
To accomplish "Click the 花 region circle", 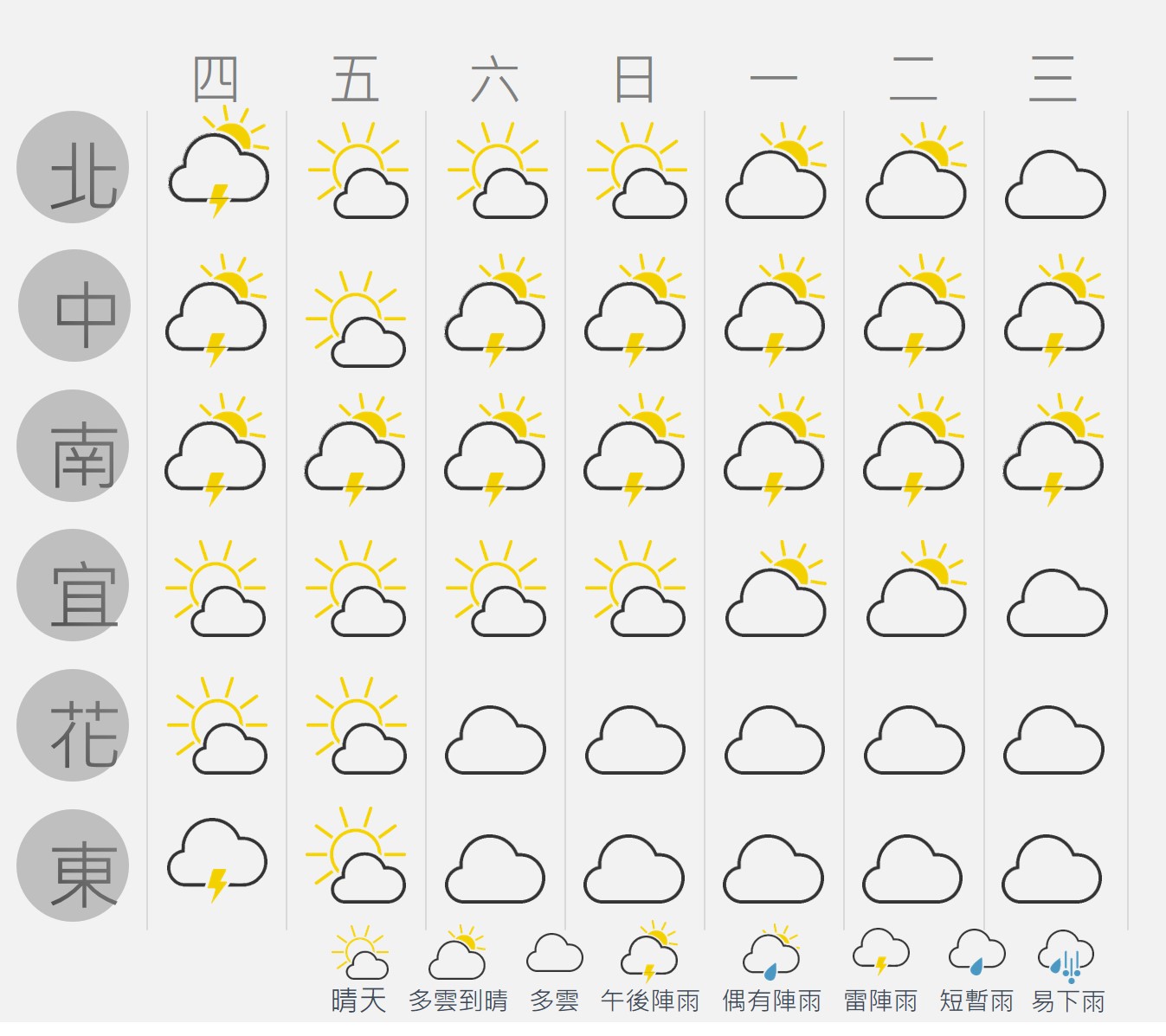I will [x=74, y=725].
